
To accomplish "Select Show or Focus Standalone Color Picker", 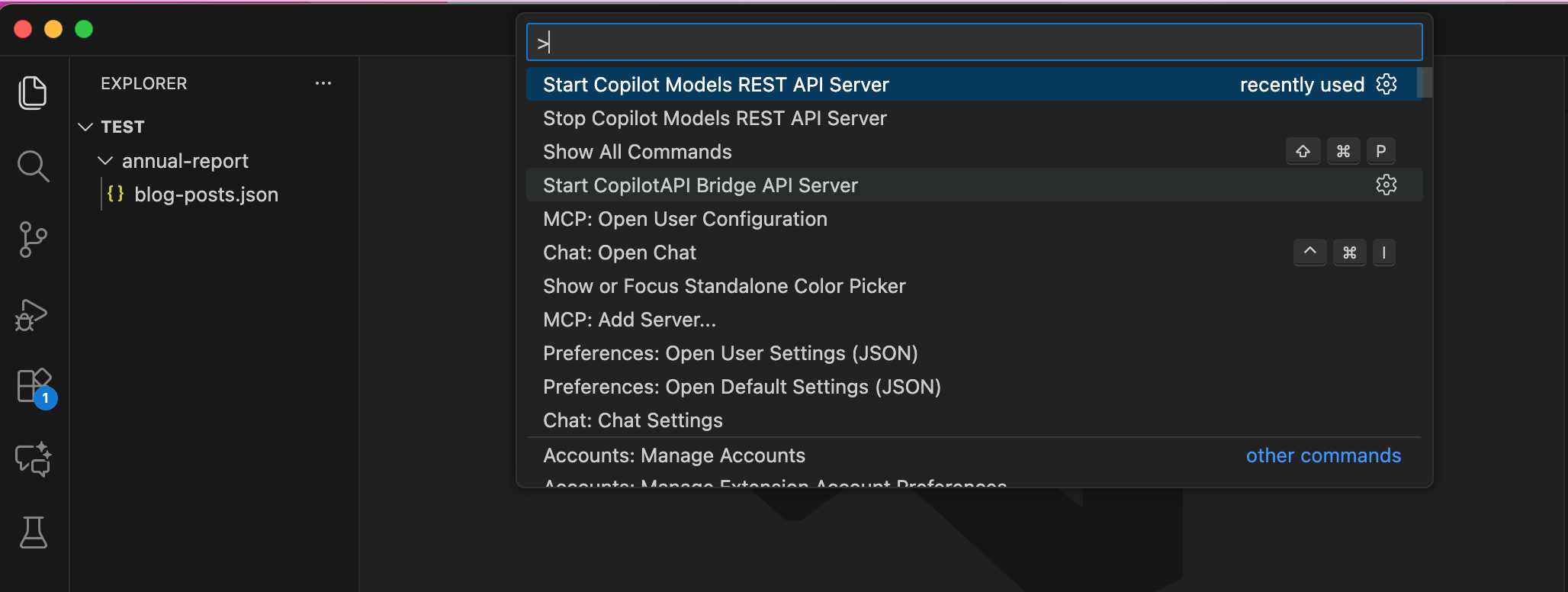I will point(724,286).
